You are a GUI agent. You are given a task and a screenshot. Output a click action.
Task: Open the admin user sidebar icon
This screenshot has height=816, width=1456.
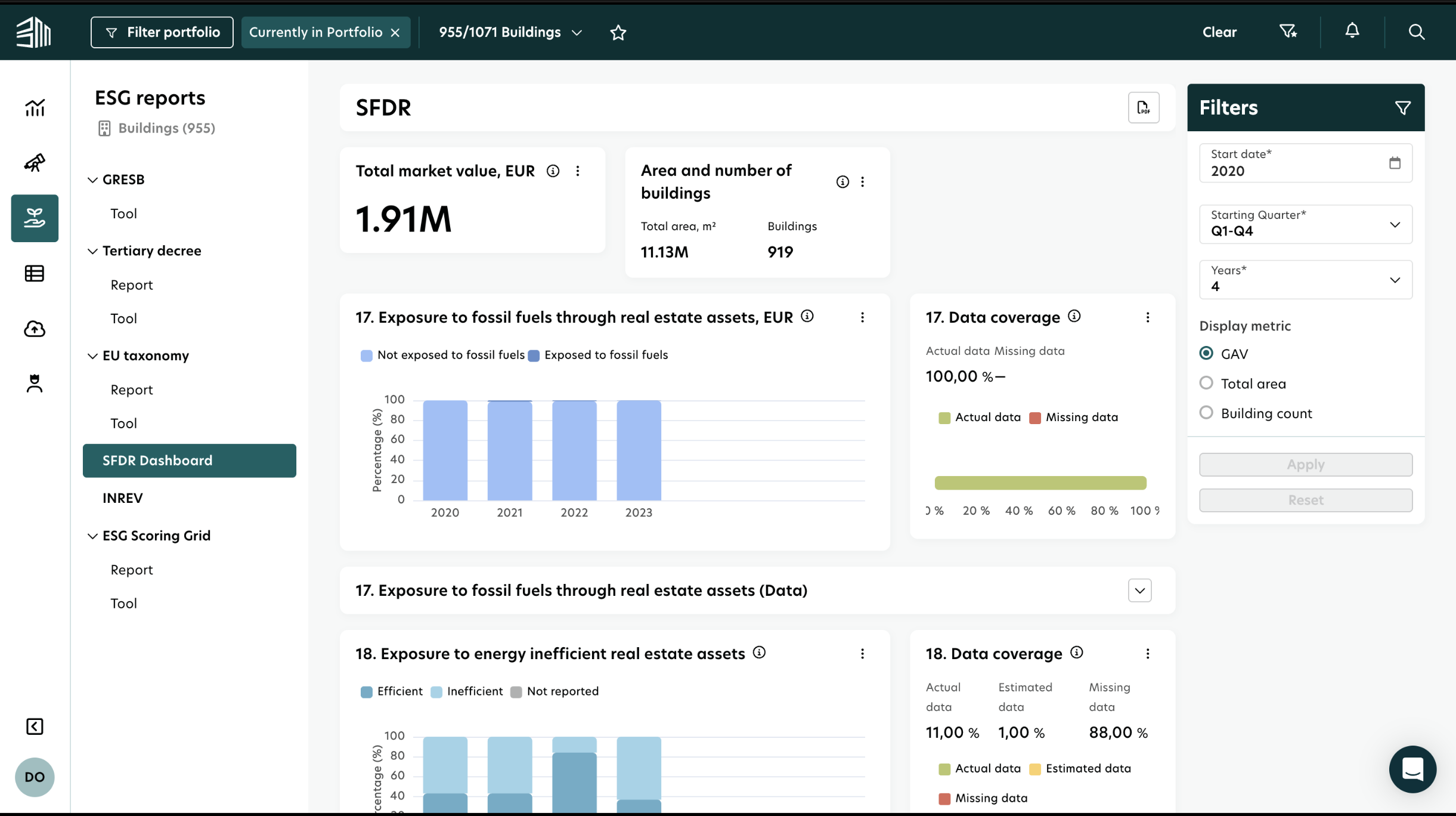35,384
